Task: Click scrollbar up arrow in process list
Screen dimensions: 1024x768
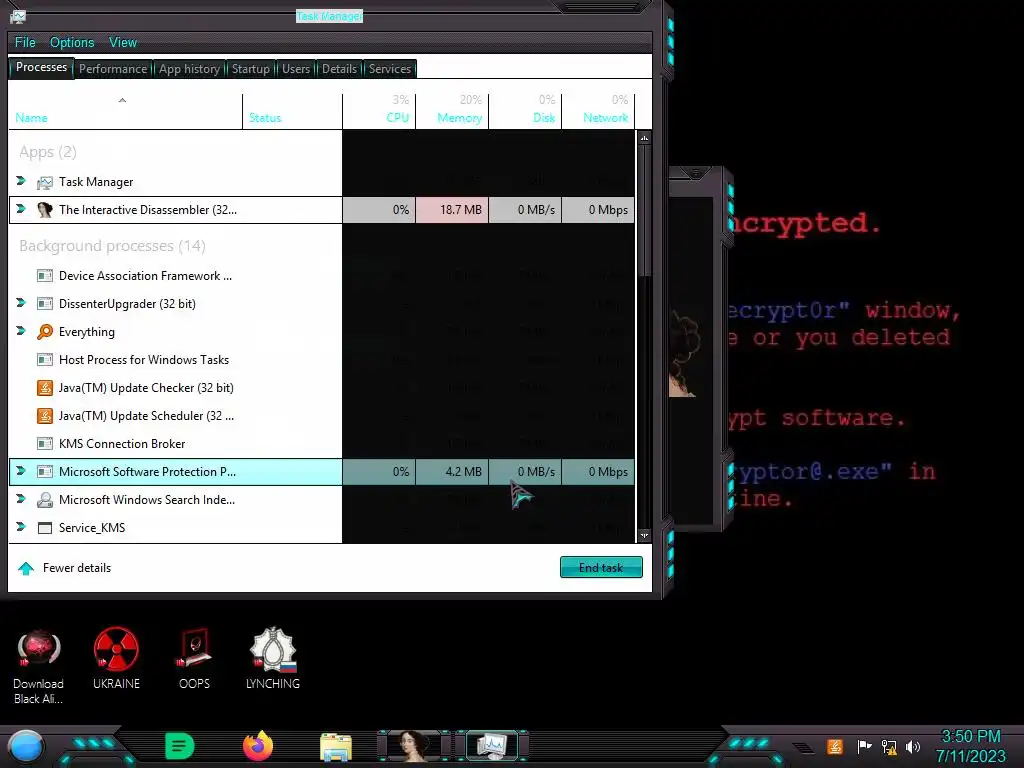Action: 645,138
